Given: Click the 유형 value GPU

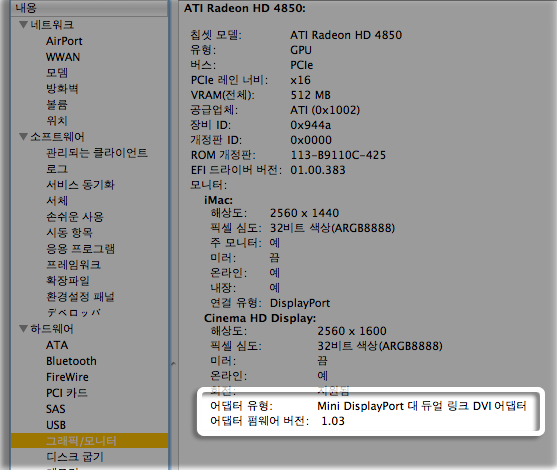Looking at the screenshot, I should pyautogui.click(x=301, y=50).
